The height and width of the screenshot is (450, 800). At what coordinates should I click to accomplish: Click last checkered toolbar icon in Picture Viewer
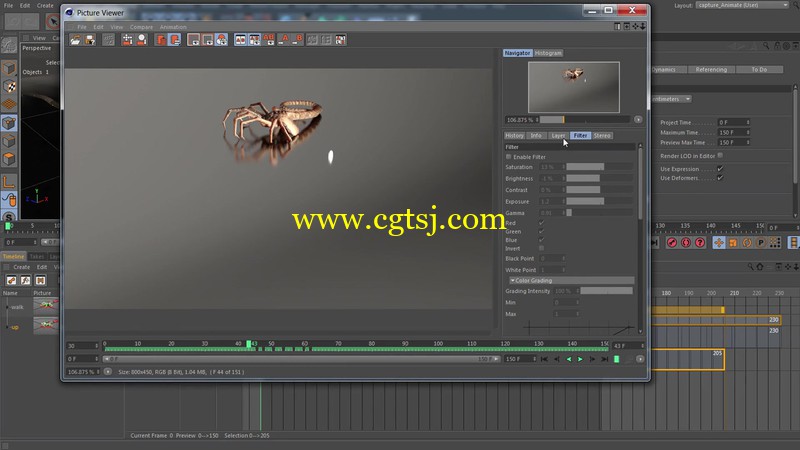(x=341, y=40)
